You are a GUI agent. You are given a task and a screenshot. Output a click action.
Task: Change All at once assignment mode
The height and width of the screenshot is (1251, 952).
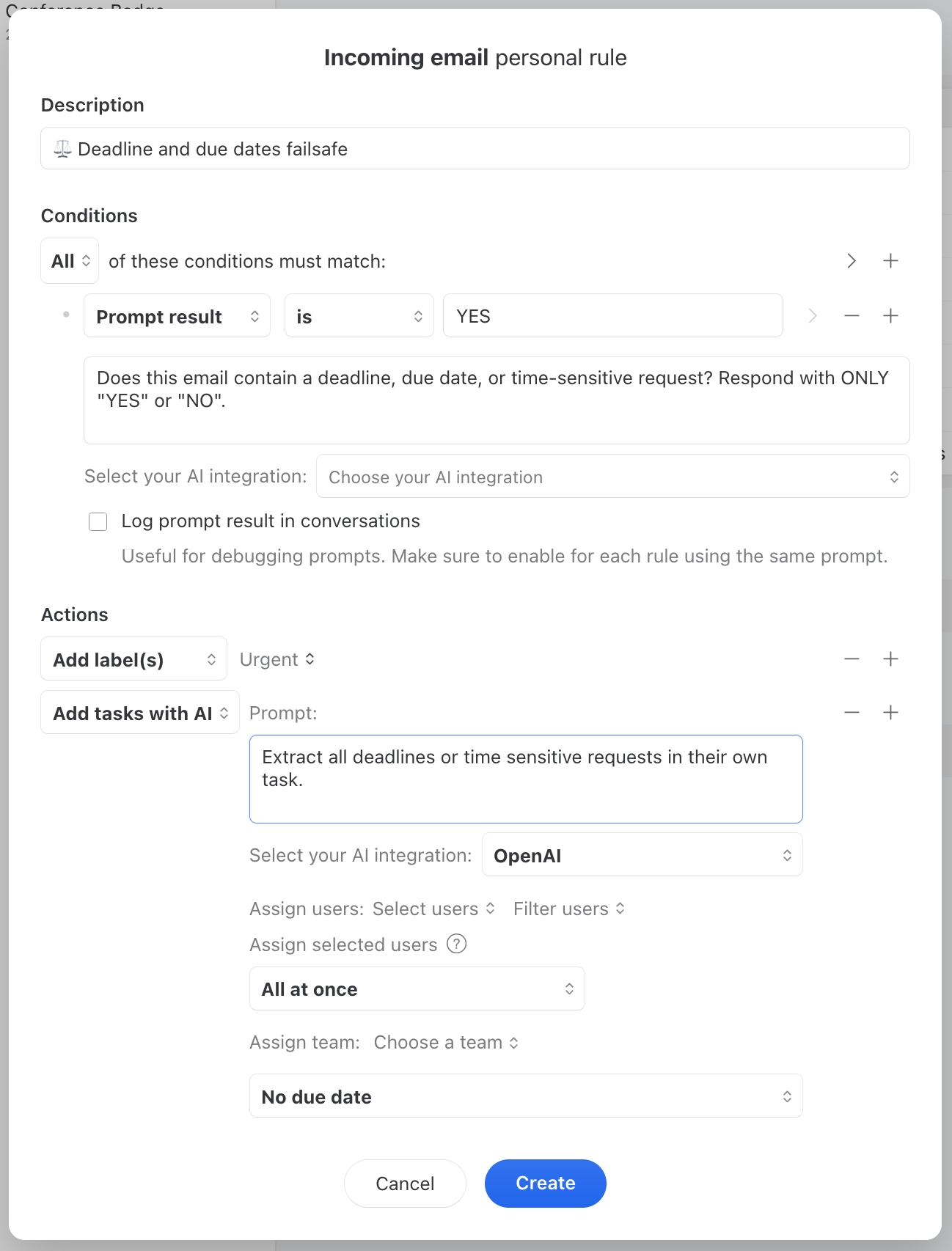(417, 988)
